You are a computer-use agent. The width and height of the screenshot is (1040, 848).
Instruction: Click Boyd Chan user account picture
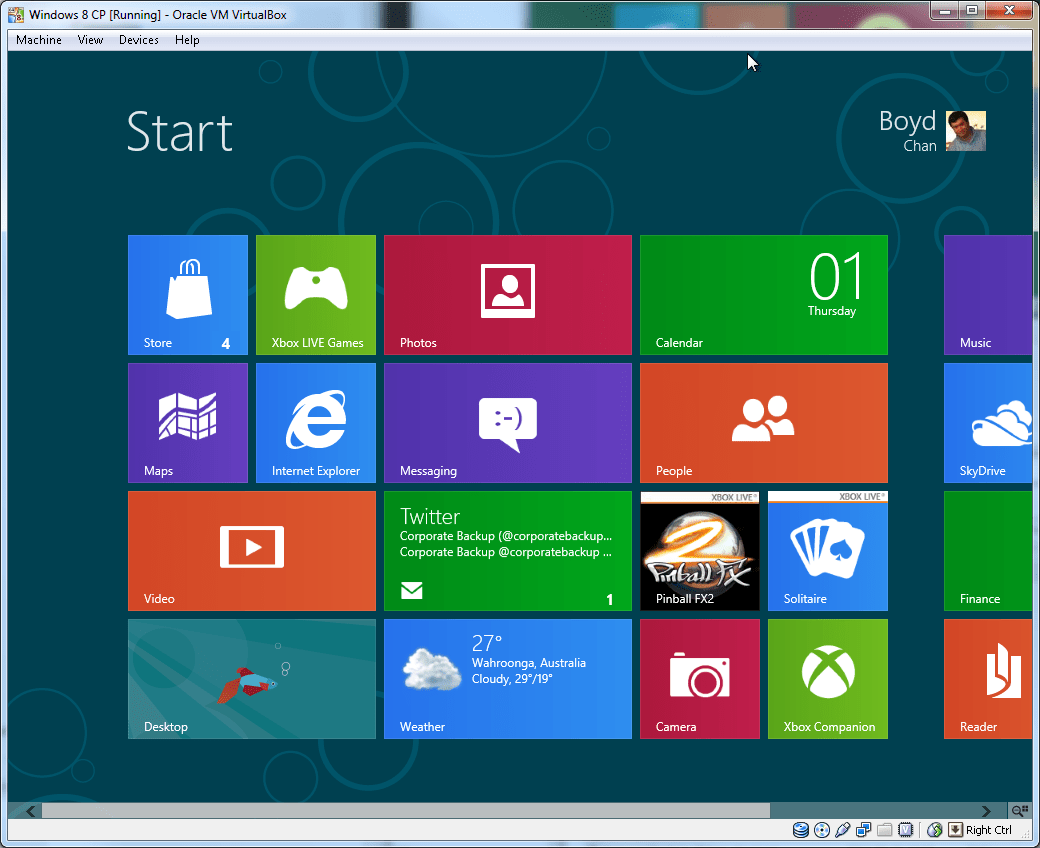(966, 131)
